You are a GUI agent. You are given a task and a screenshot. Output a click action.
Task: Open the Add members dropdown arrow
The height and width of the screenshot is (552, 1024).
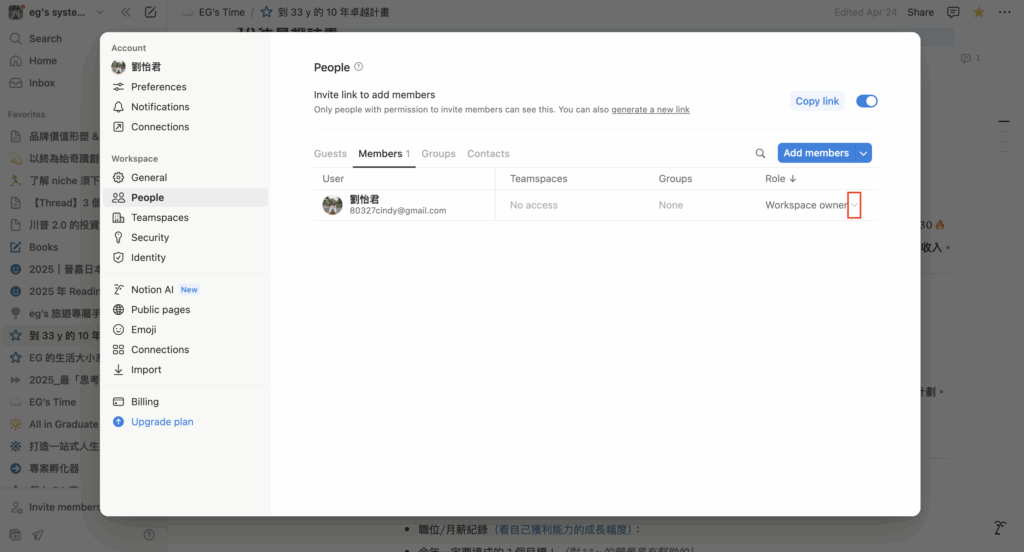[x=863, y=153]
